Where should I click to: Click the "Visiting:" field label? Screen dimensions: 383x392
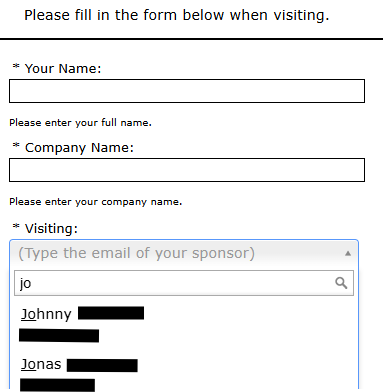[x=51, y=229]
